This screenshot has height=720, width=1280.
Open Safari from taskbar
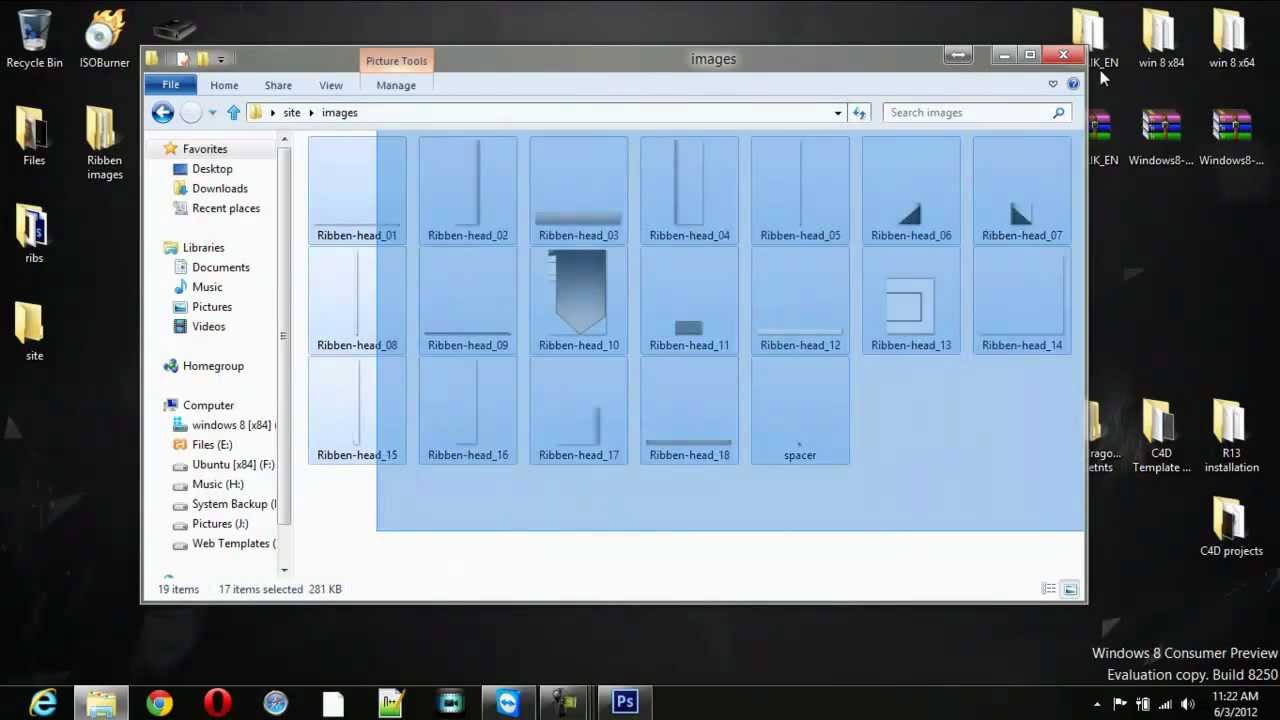275,703
